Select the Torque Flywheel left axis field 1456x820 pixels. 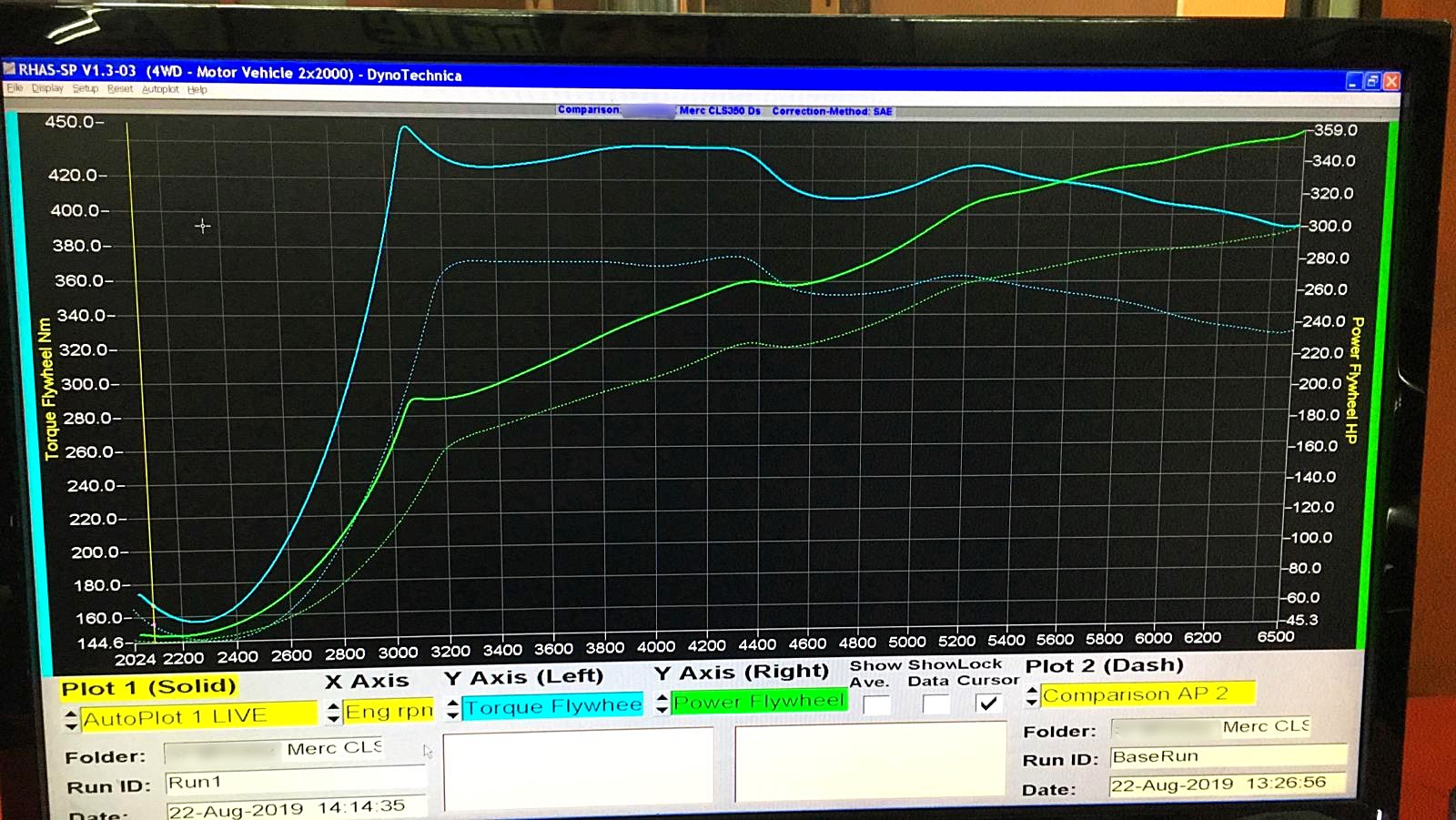coord(552,706)
